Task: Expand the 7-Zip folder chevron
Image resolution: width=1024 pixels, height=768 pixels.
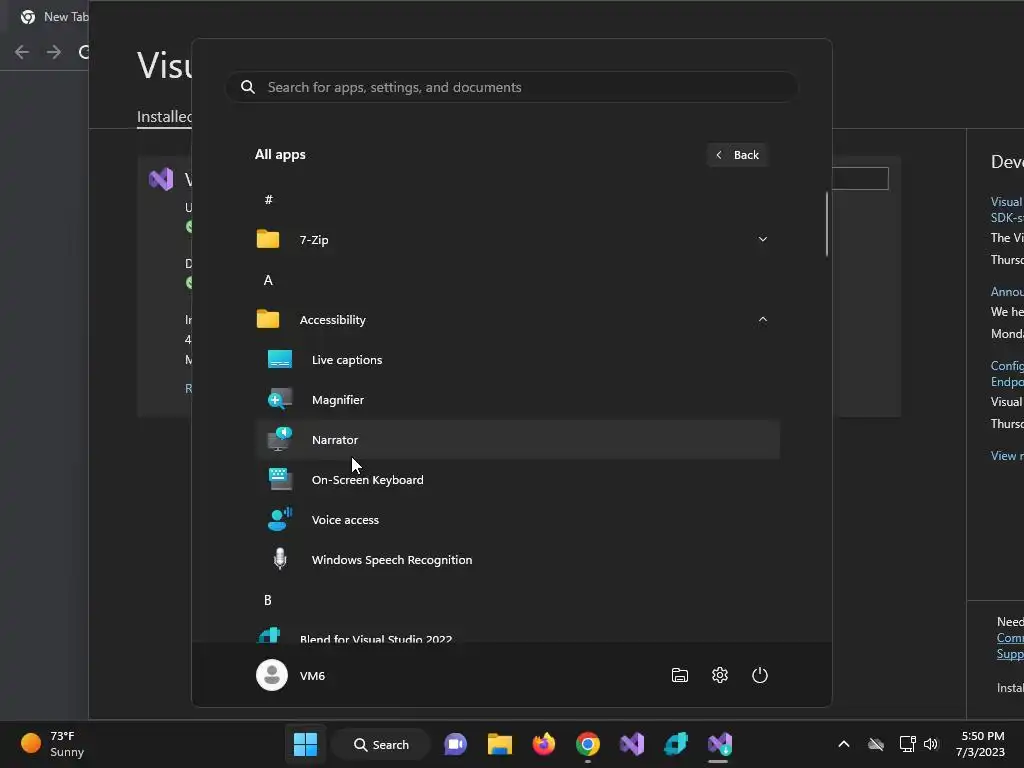Action: tap(762, 239)
